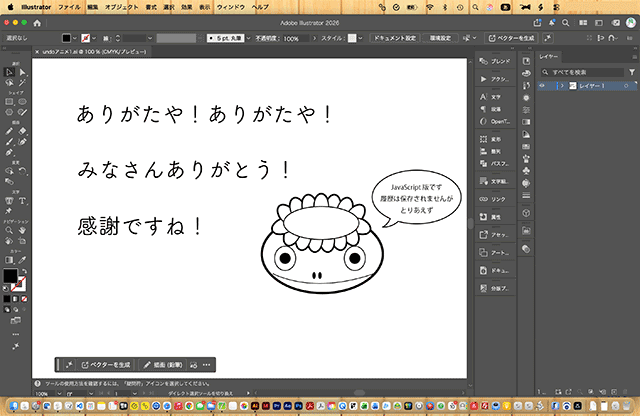
Task: Select the Type tool in toolbar
Action: 22,200
